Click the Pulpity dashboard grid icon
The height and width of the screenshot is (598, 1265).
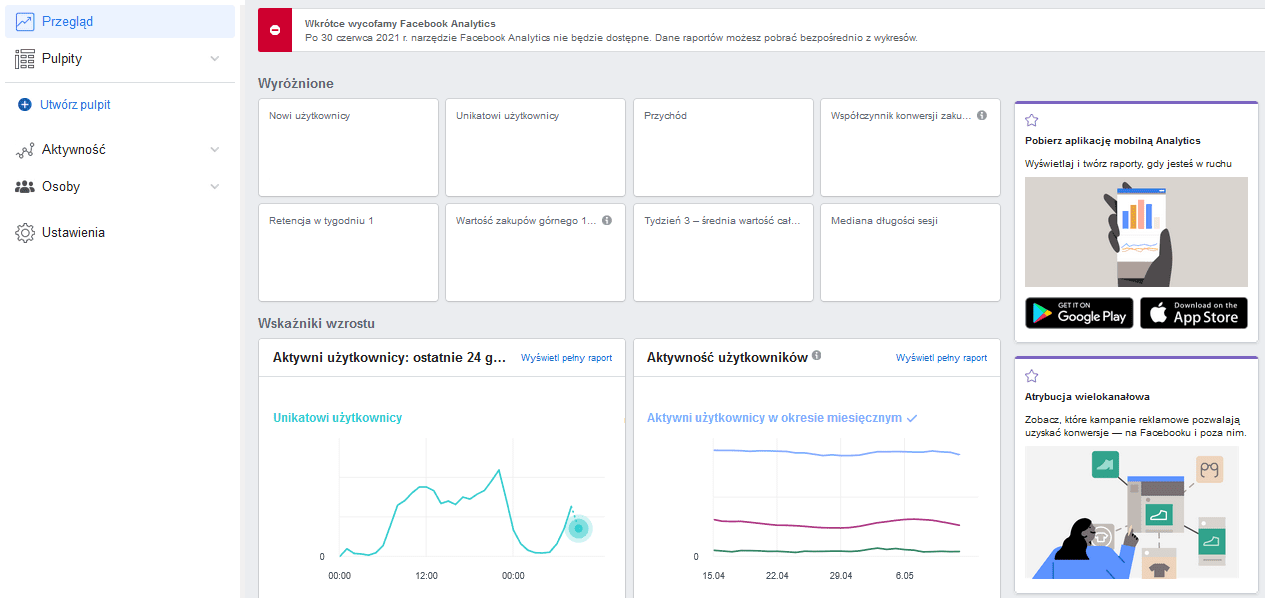pos(25,59)
